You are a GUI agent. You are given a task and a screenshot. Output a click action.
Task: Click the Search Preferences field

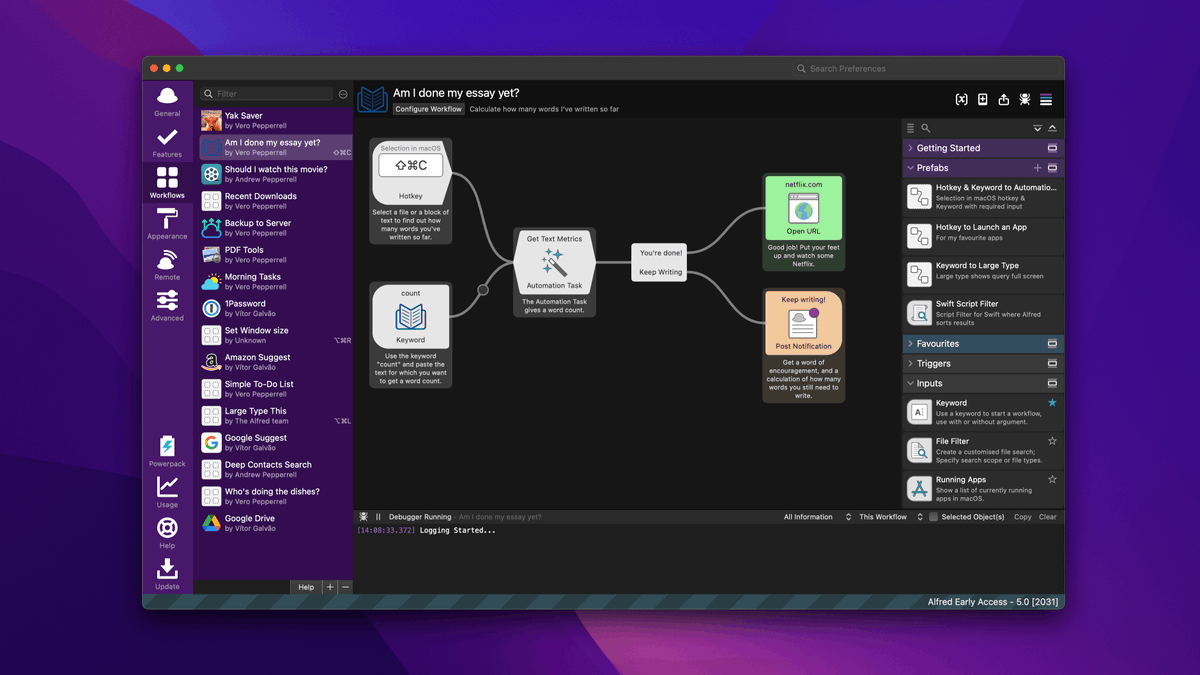click(x=925, y=68)
